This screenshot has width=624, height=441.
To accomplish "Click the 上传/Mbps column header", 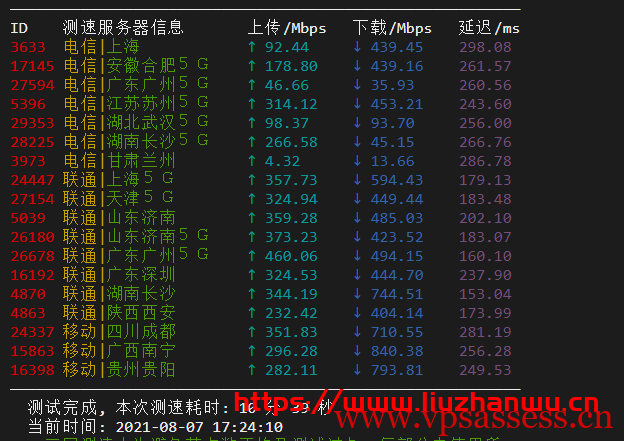I will [285, 28].
